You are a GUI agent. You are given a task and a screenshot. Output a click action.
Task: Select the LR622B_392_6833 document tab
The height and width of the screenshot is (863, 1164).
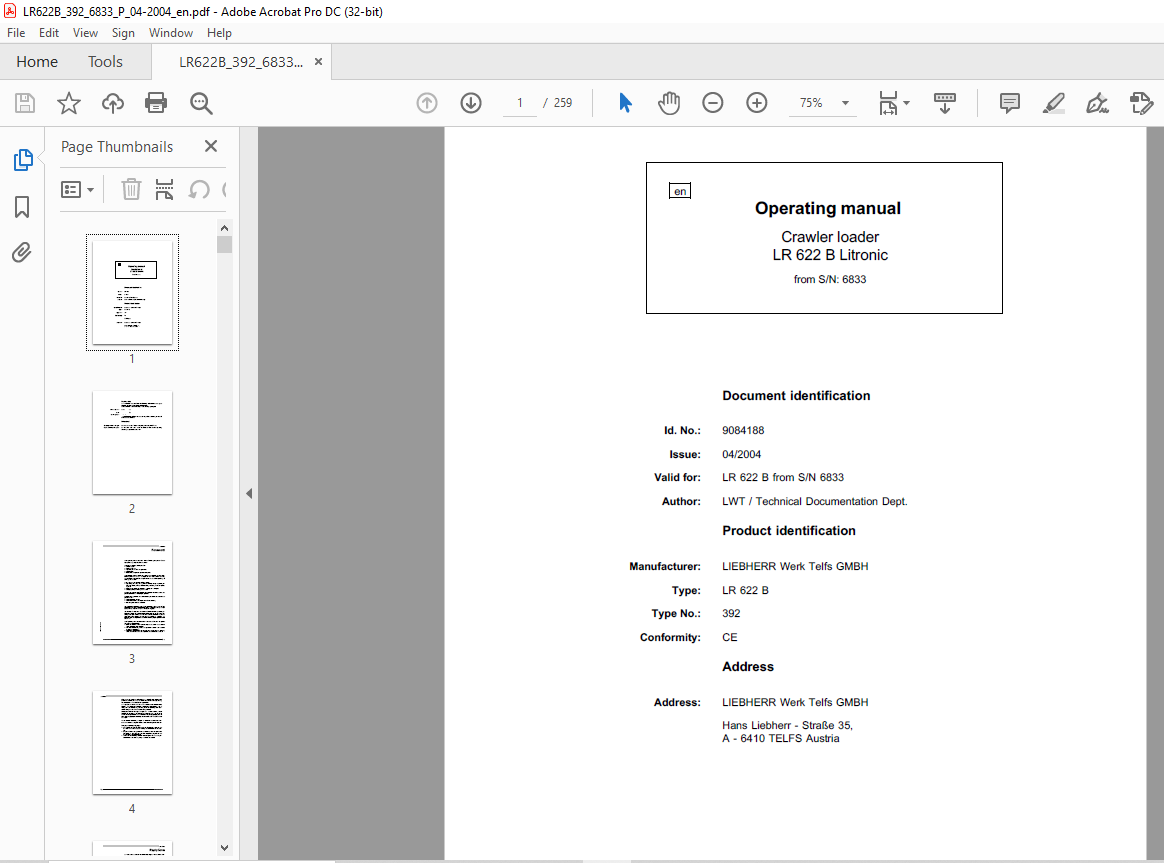pos(241,62)
